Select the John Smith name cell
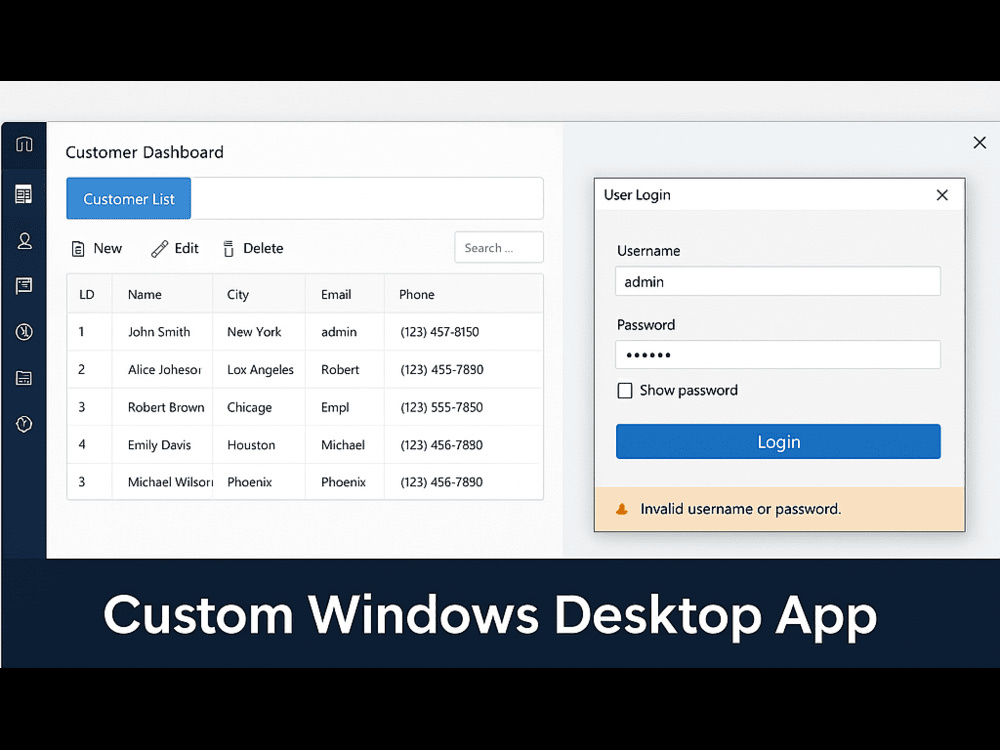 click(x=159, y=332)
